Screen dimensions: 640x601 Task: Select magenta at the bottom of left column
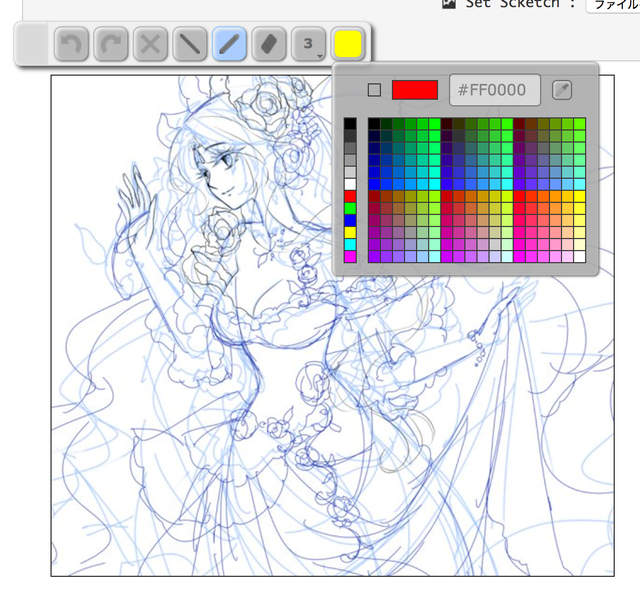tap(350, 257)
